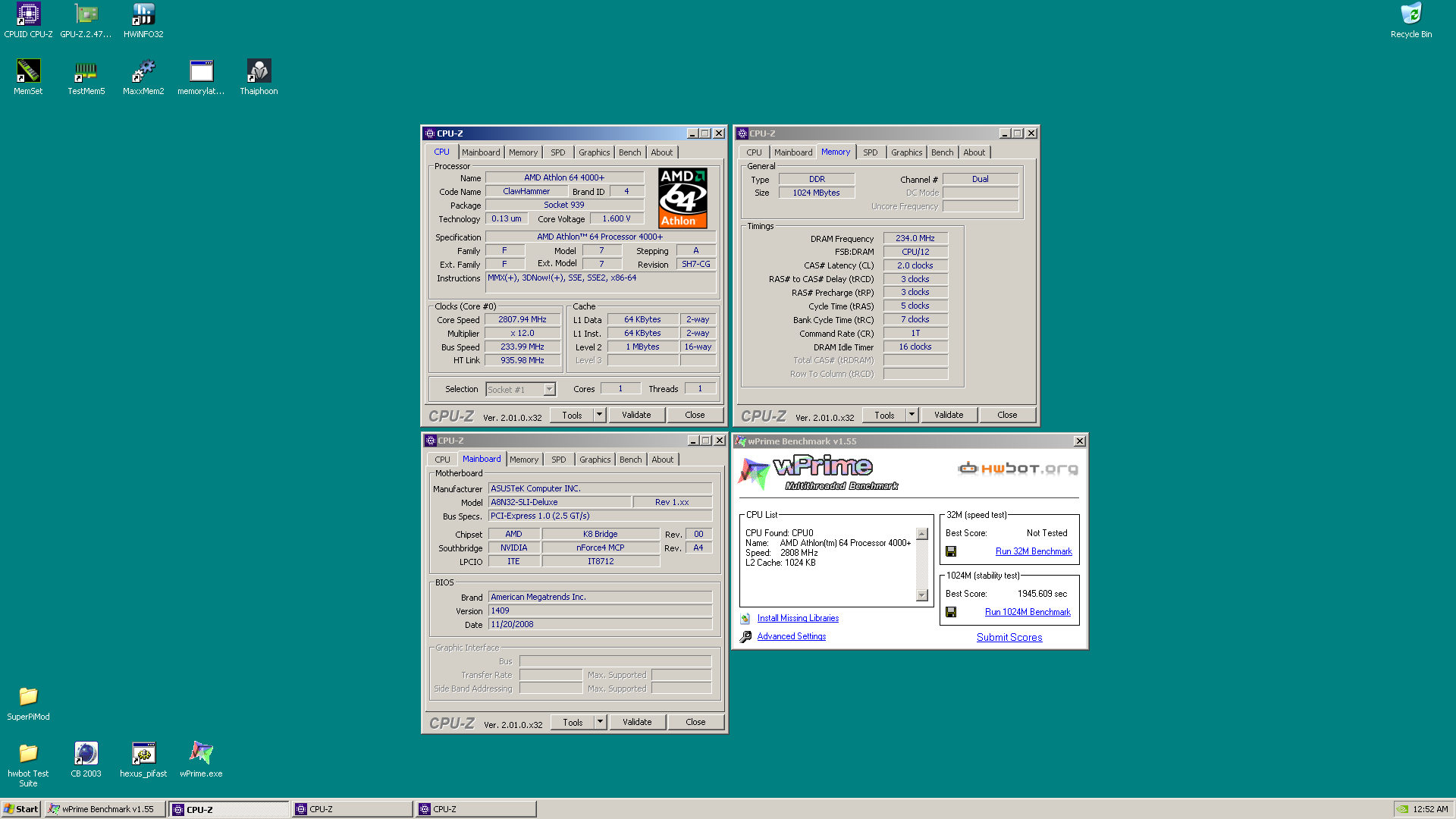The width and height of the screenshot is (1456, 819).
Task: Close the wPrime Benchmark window
Action: (x=1080, y=441)
